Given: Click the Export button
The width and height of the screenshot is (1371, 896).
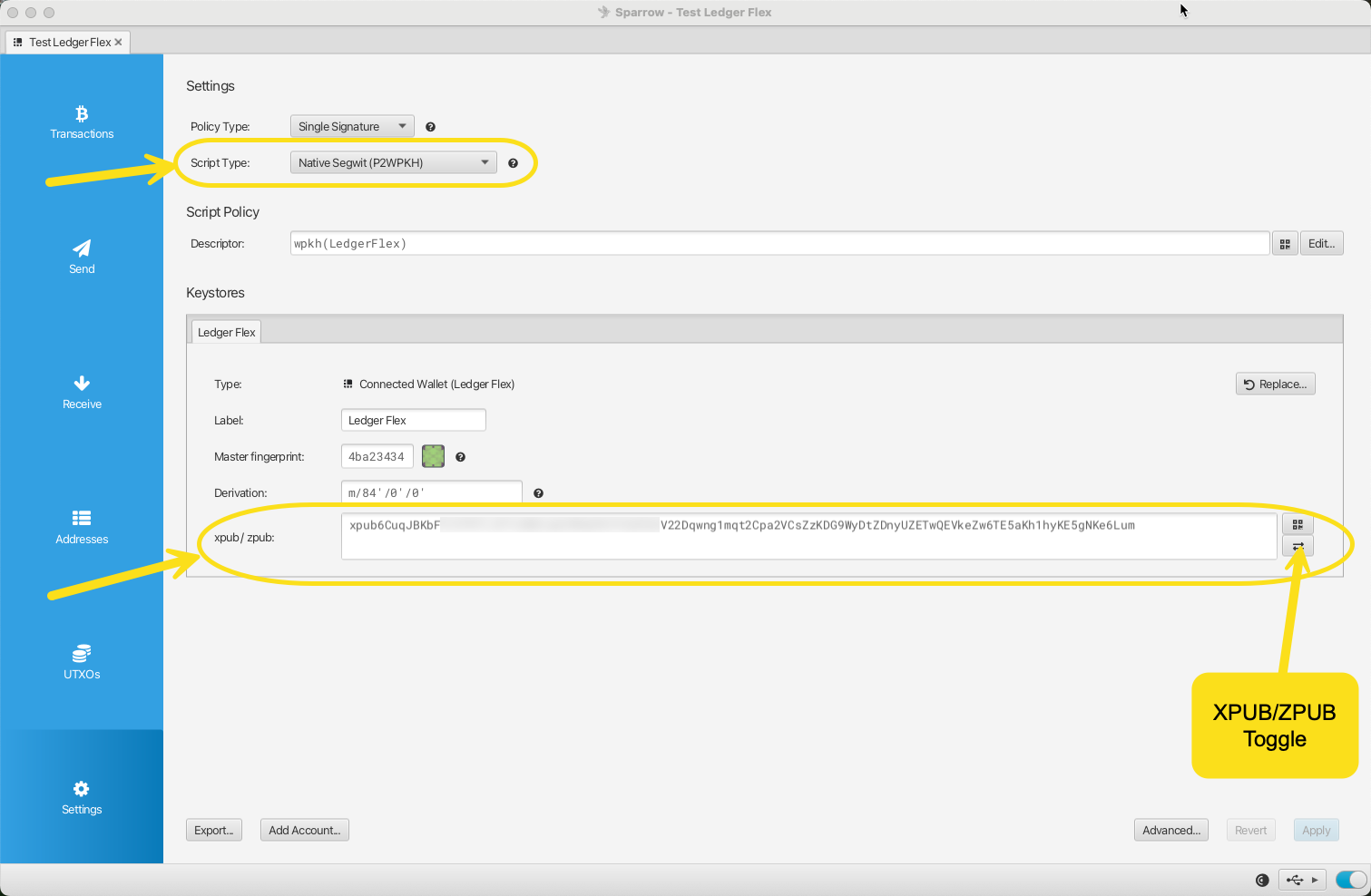Looking at the screenshot, I should [214, 831].
